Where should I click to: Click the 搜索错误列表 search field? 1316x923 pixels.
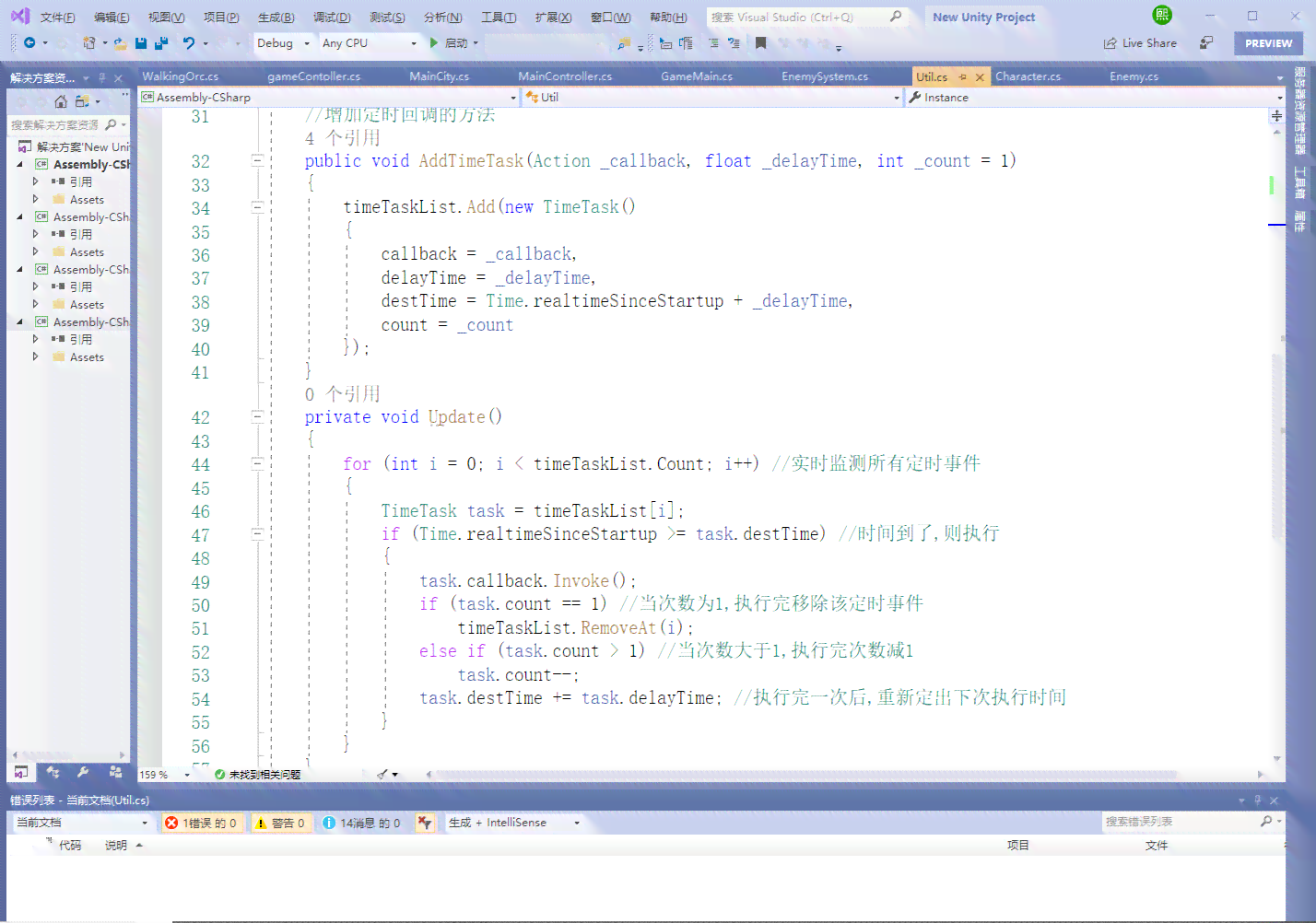[x=1193, y=822]
